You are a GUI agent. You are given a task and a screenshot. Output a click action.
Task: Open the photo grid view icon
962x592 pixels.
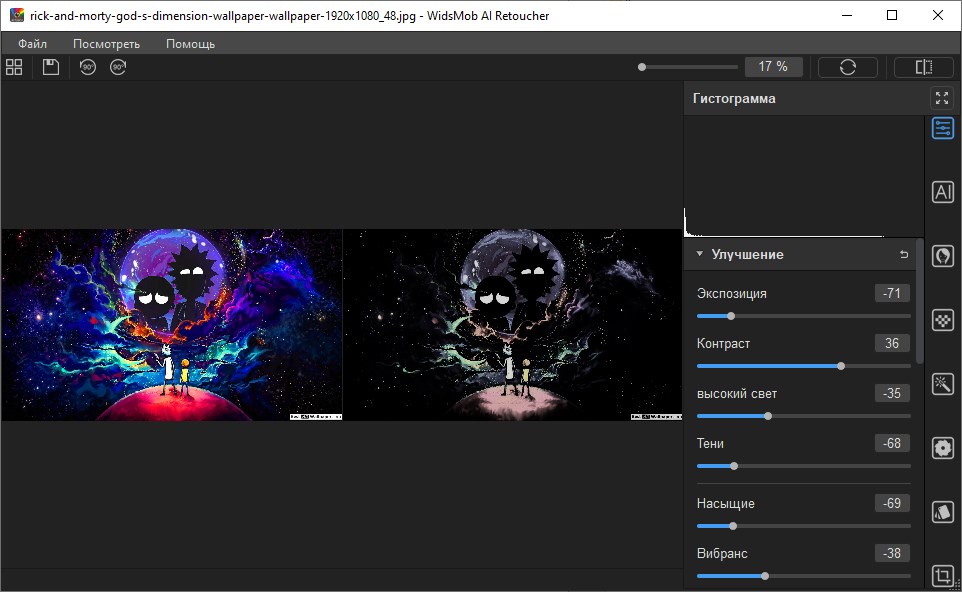14,67
